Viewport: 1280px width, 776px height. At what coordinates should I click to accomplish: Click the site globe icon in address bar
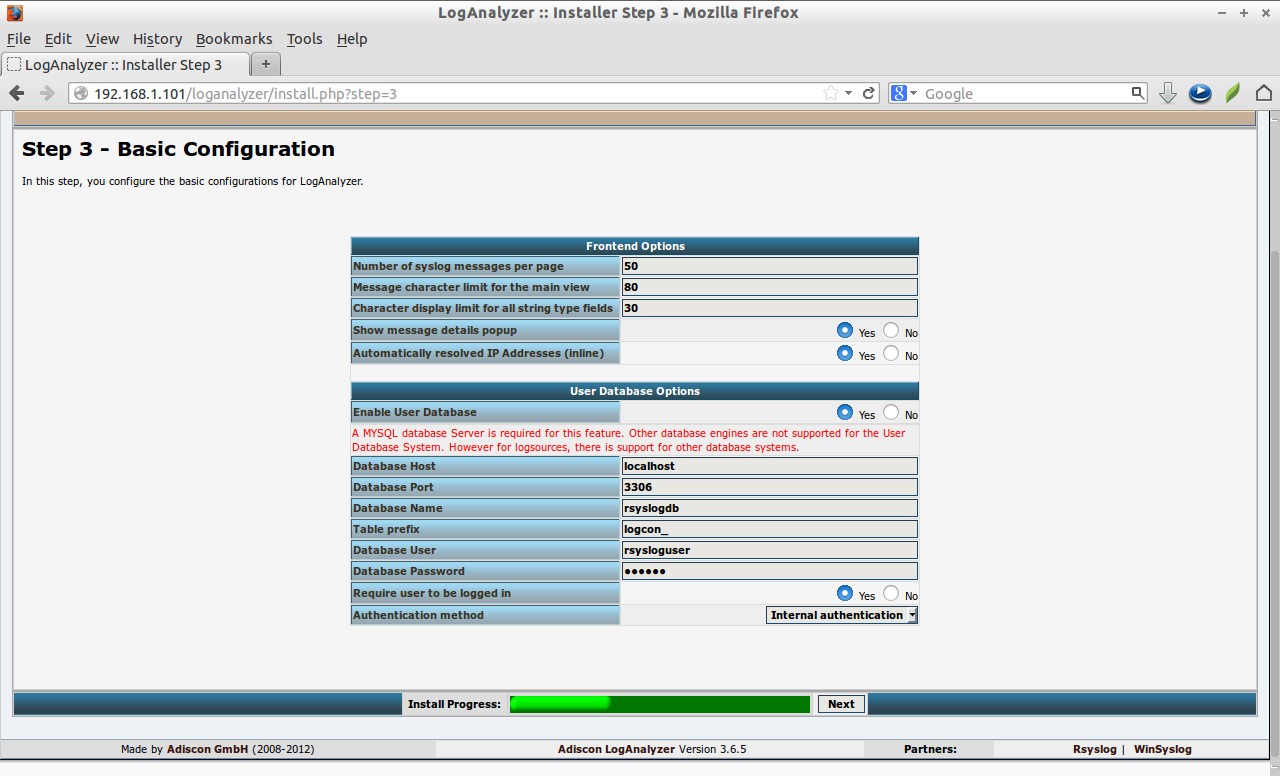point(82,93)
